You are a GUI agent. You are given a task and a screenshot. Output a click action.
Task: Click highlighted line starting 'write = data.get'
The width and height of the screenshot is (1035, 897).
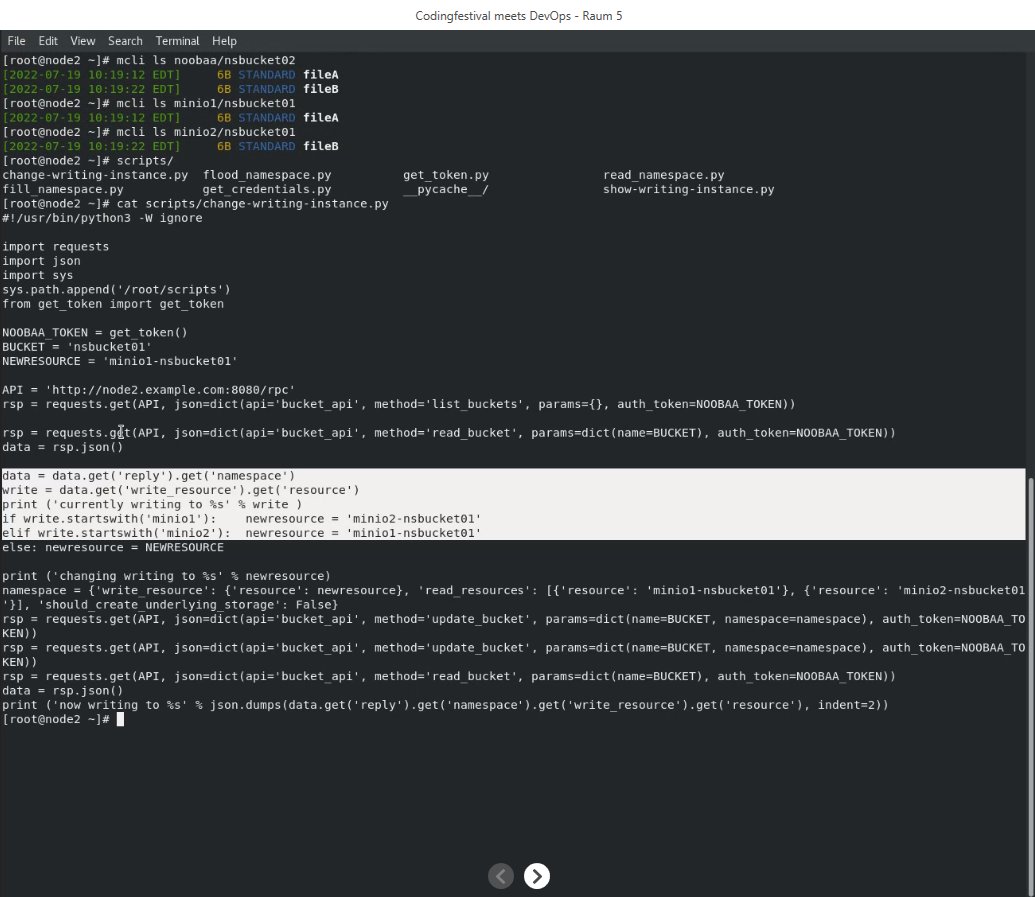181,490
